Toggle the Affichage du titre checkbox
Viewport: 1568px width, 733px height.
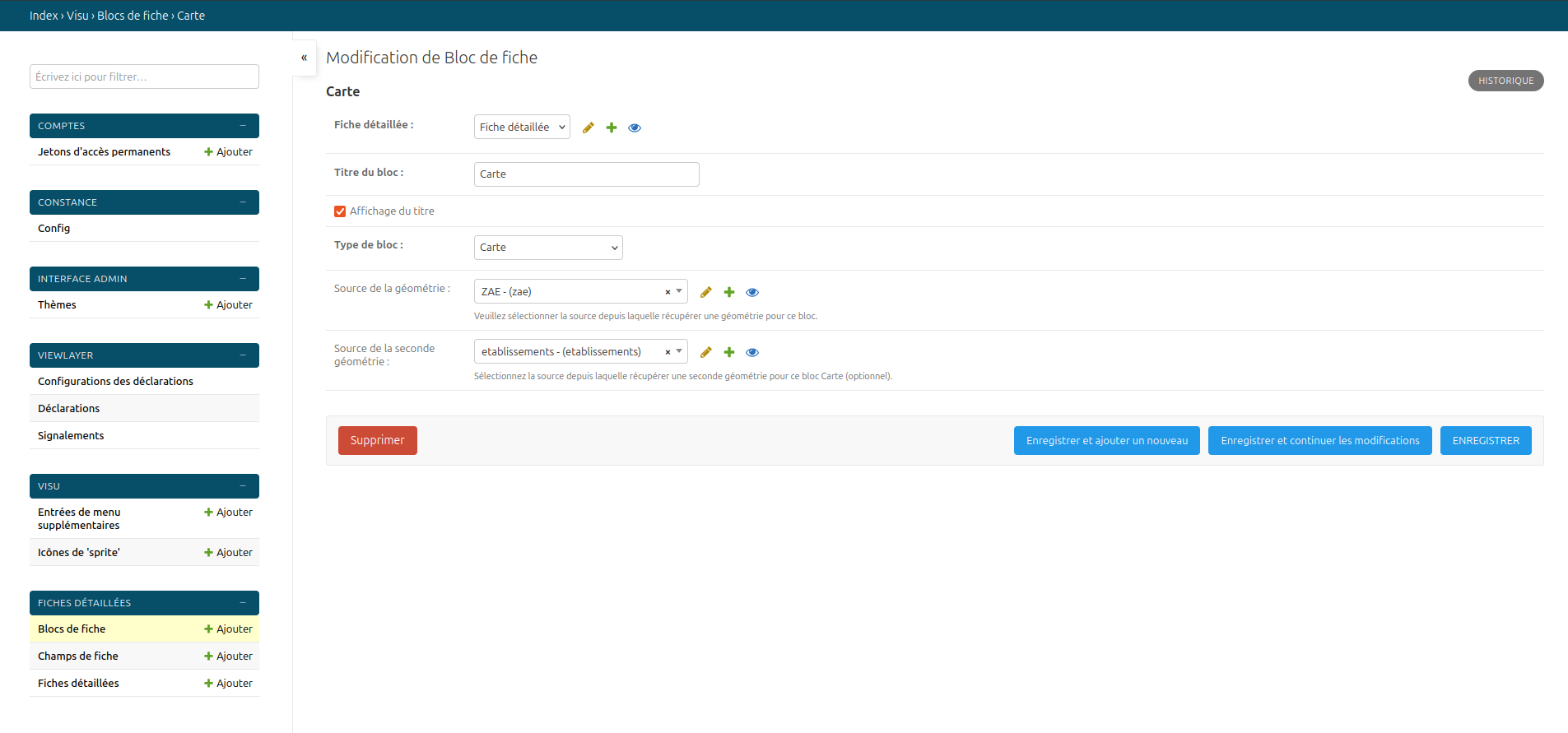[340, 211]
